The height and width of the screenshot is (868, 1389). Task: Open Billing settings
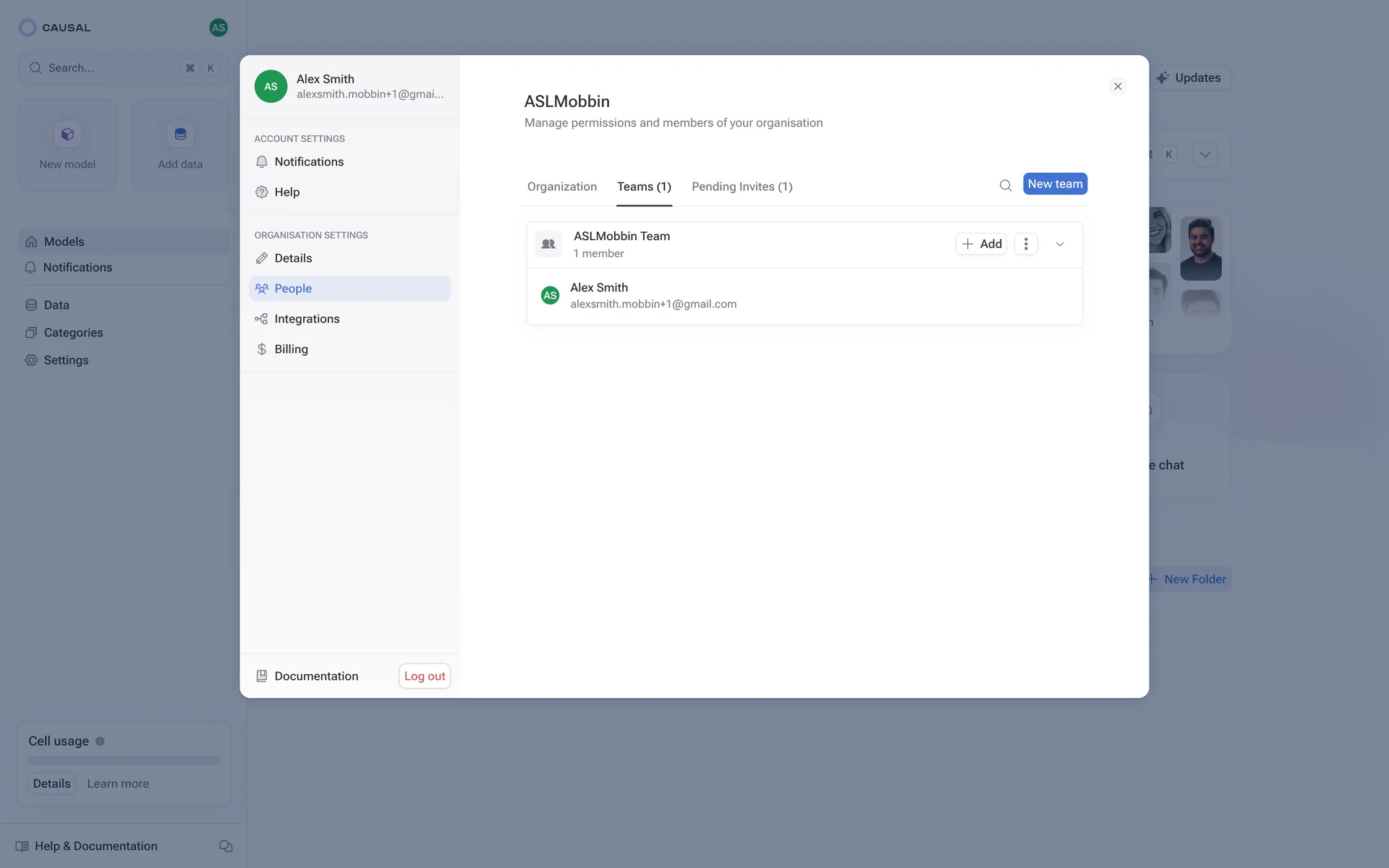click(291, 349)
